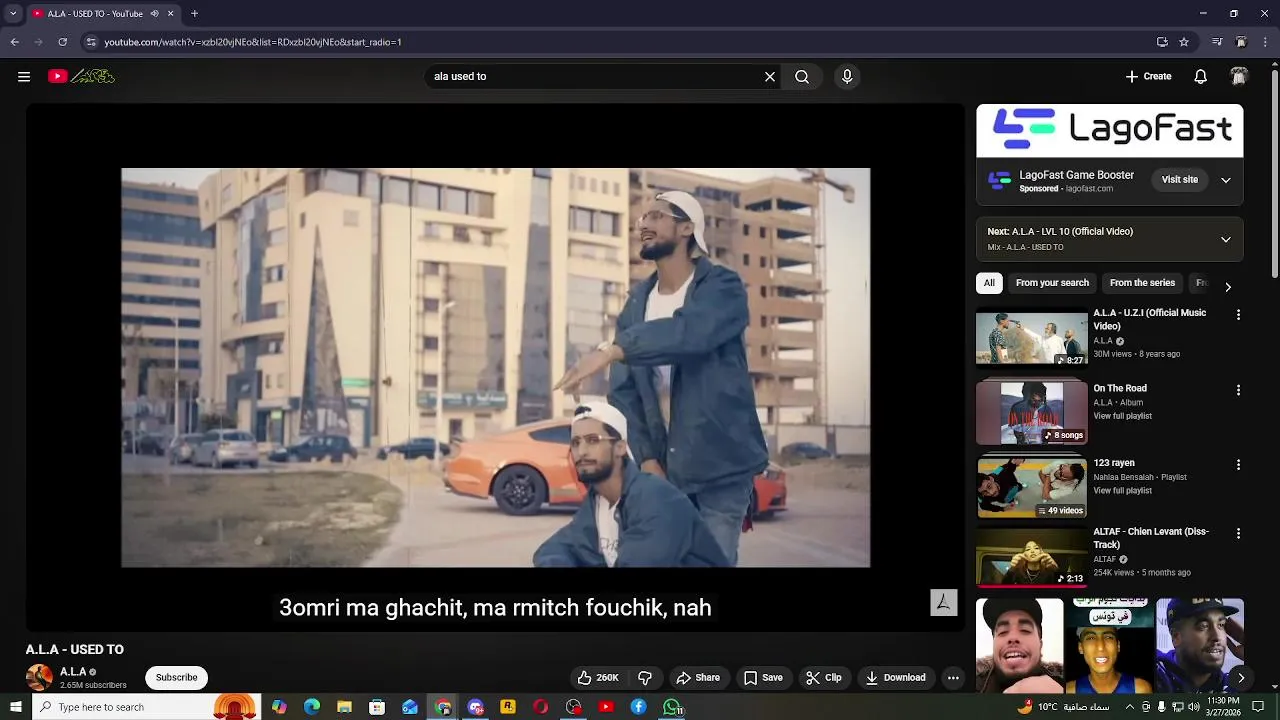Toggle microphone icon in system tray
Viewport: 1280px width, 720px height.
[x=1161, y=707]
